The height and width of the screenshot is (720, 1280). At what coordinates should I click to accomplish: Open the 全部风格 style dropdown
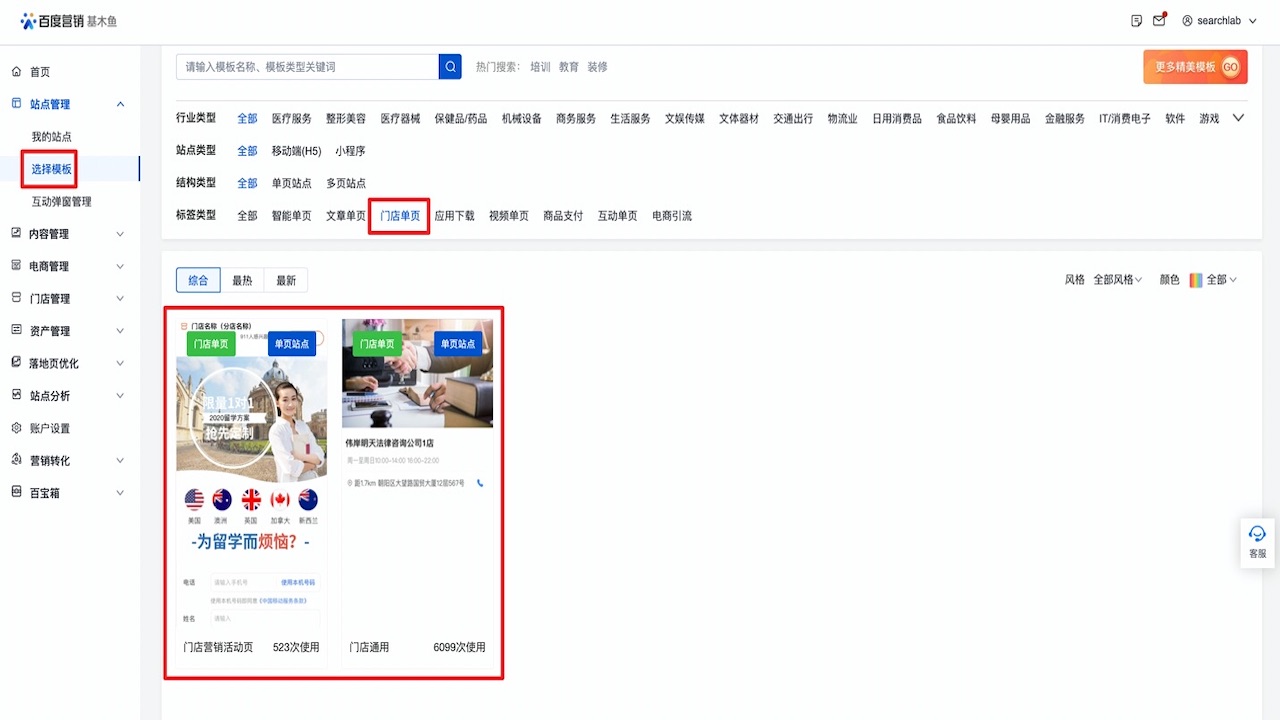[x=1118, y=280]
